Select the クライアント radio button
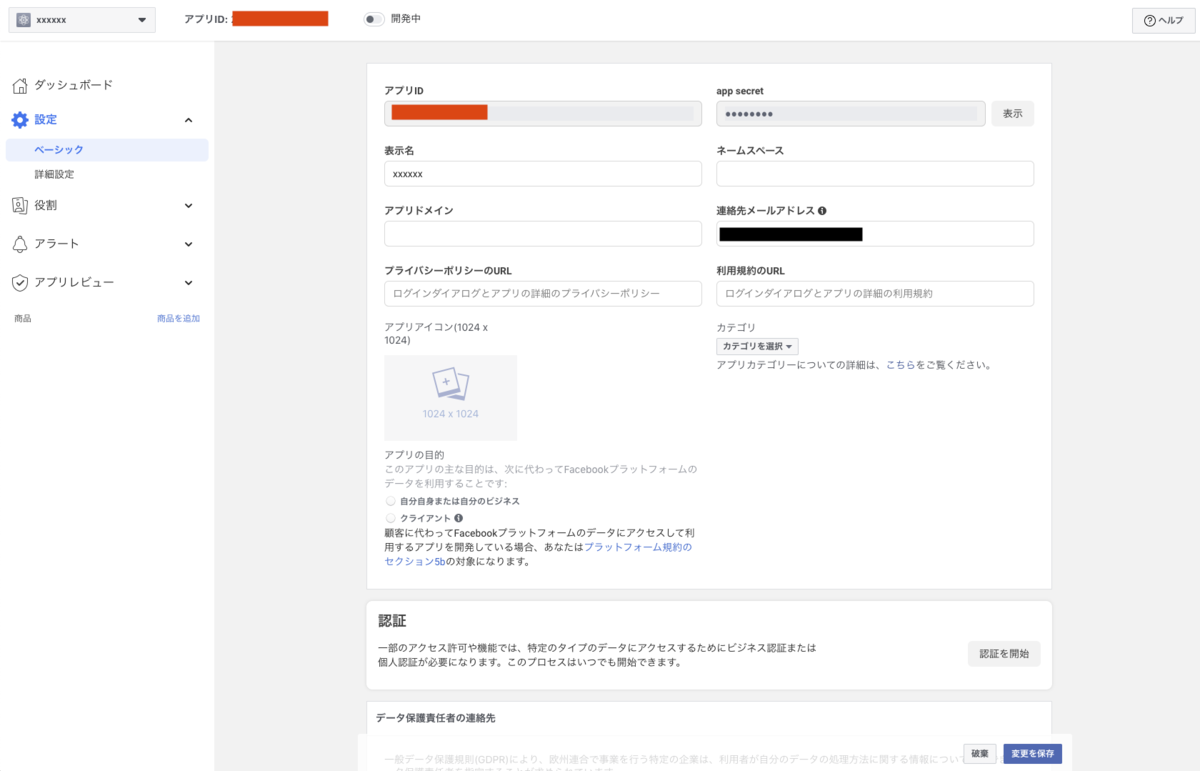The width and height of the screenshot is (1200, 771). click(x=390, y=518)
